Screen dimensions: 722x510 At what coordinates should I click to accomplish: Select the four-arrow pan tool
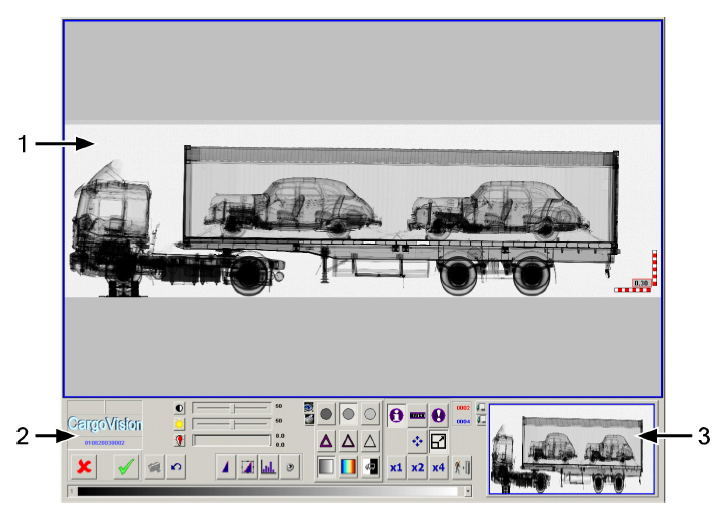(417, 440)
